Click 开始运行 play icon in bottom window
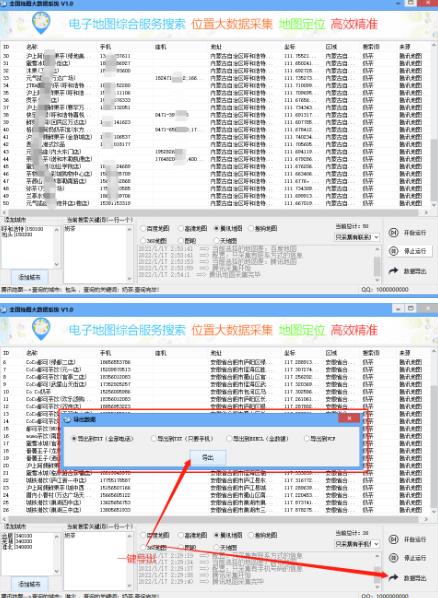Viewport: 438px width, 598px height. (393, 539)
